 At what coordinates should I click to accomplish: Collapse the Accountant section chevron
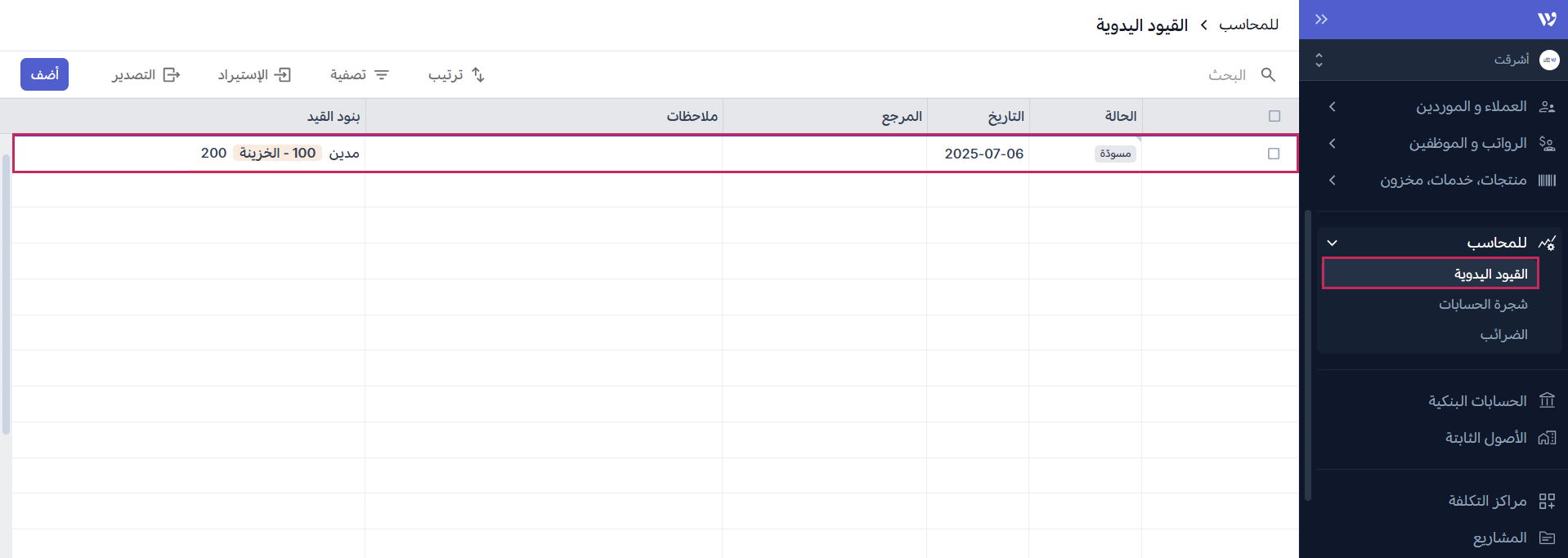coord(1333,243)
